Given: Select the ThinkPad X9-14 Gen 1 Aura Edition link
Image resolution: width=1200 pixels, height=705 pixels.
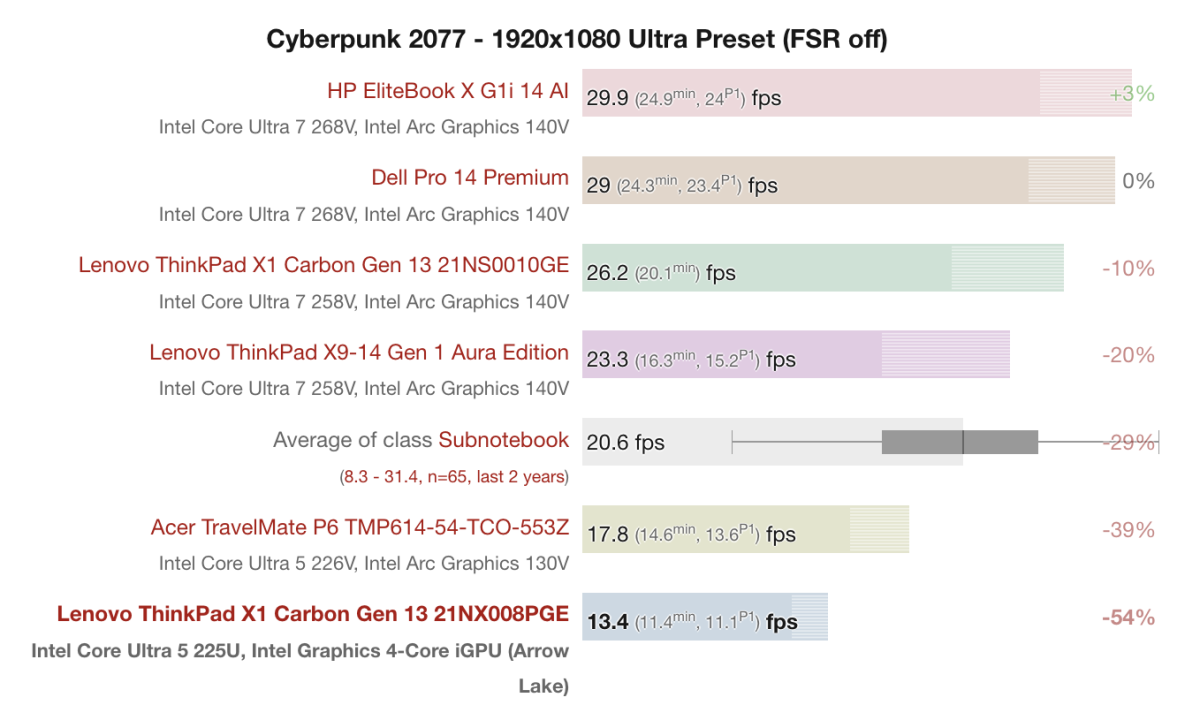Looking at the screenshot, I should coord(359,352).
